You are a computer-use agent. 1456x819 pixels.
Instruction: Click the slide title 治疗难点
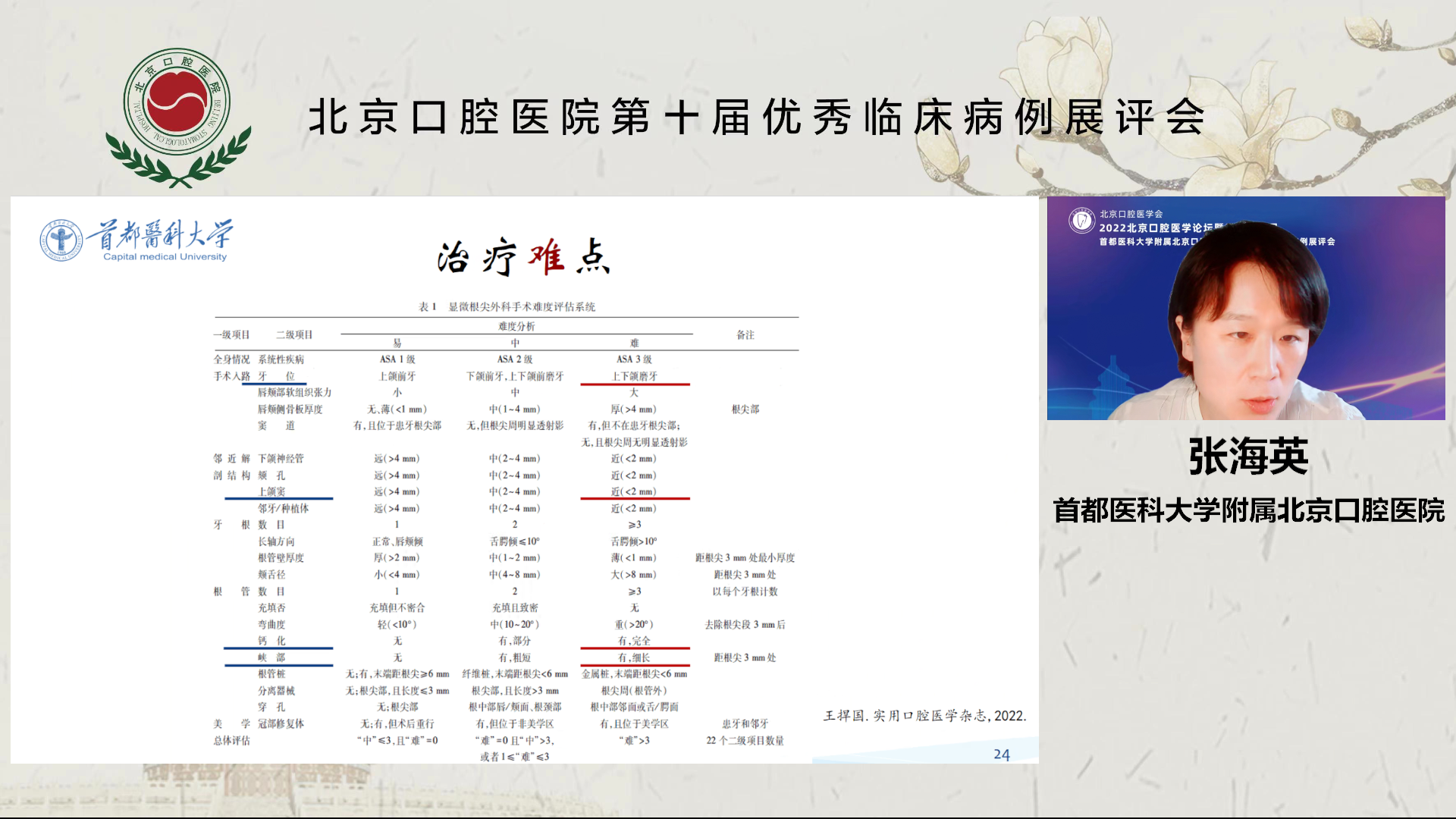coord(523,257)
